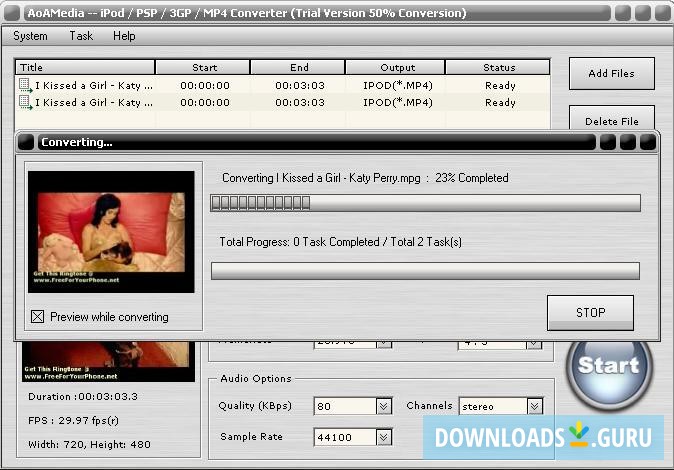Expand the Channels stereo dropdown arrow
The image size is (674, 470).
(535, 406)
